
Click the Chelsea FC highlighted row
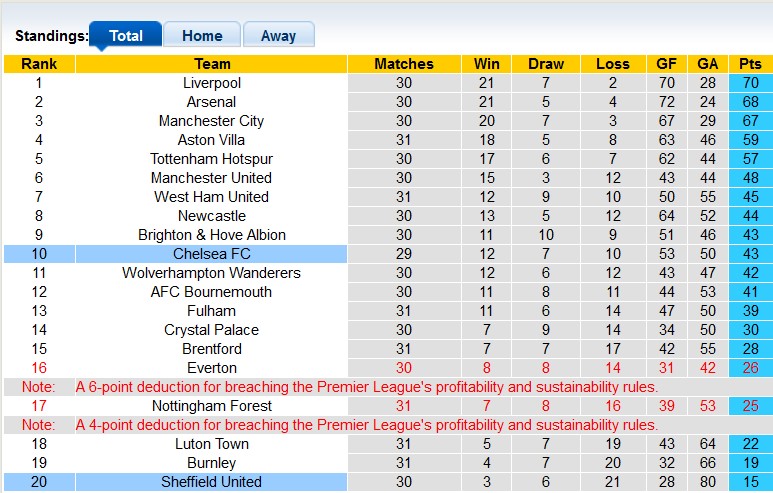pyautogui.click(x=212, y=254)
